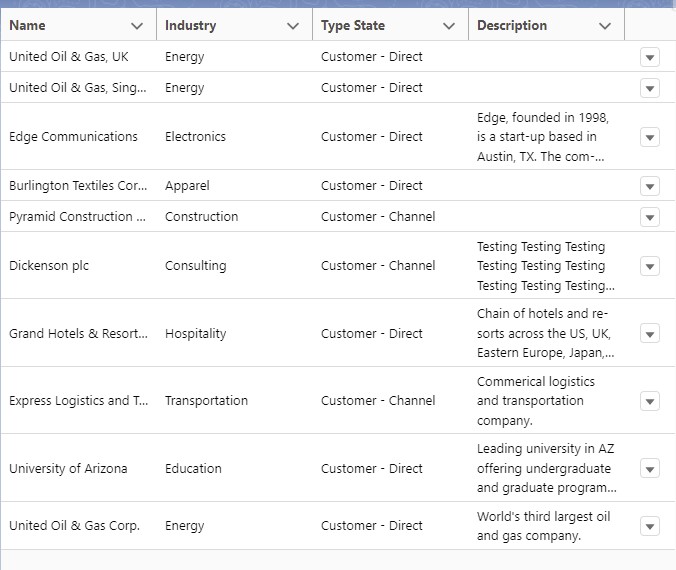This screenshot has height=570, width=676.
Task: Open row actions for United Oil & Gas, UK
Action: [650, 58]
